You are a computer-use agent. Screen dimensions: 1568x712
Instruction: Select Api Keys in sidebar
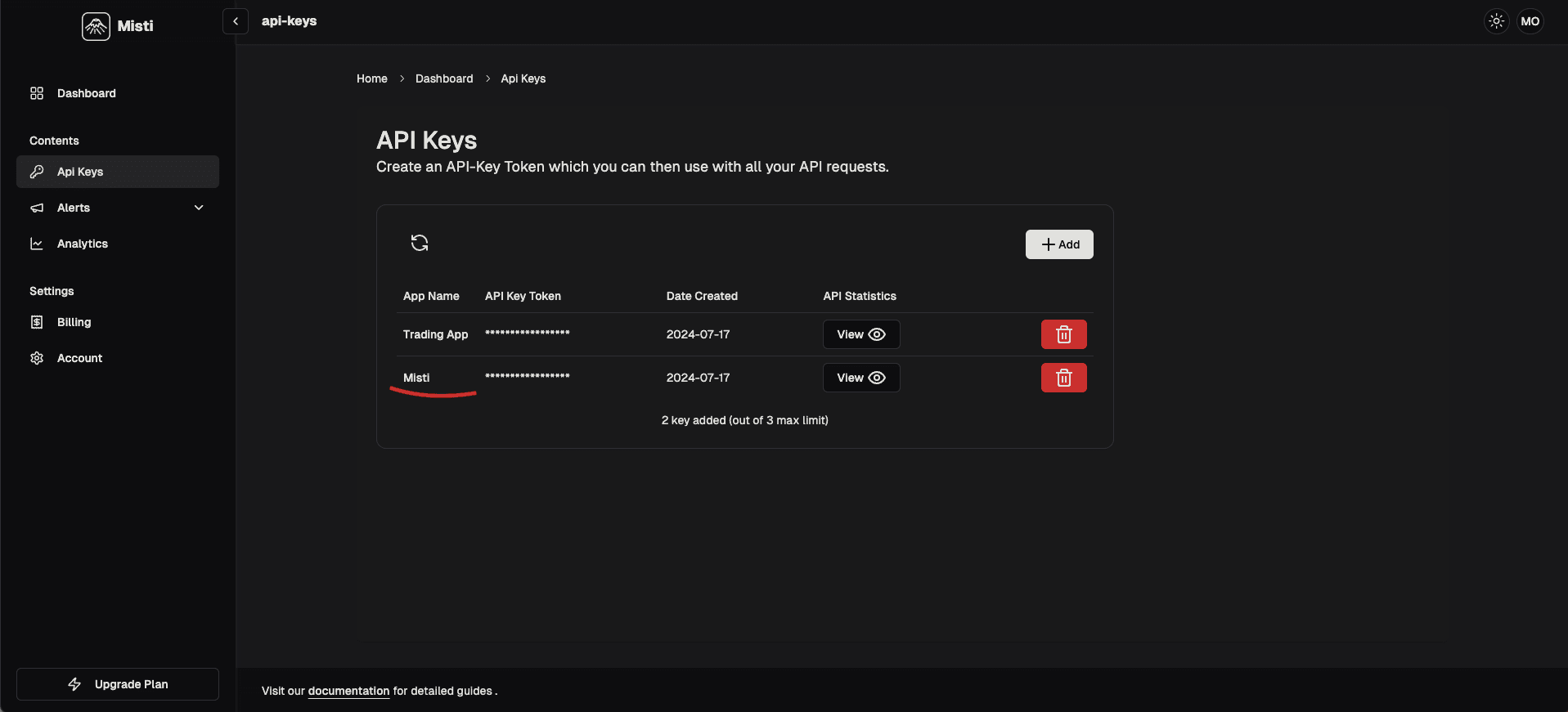pos(80,172)
